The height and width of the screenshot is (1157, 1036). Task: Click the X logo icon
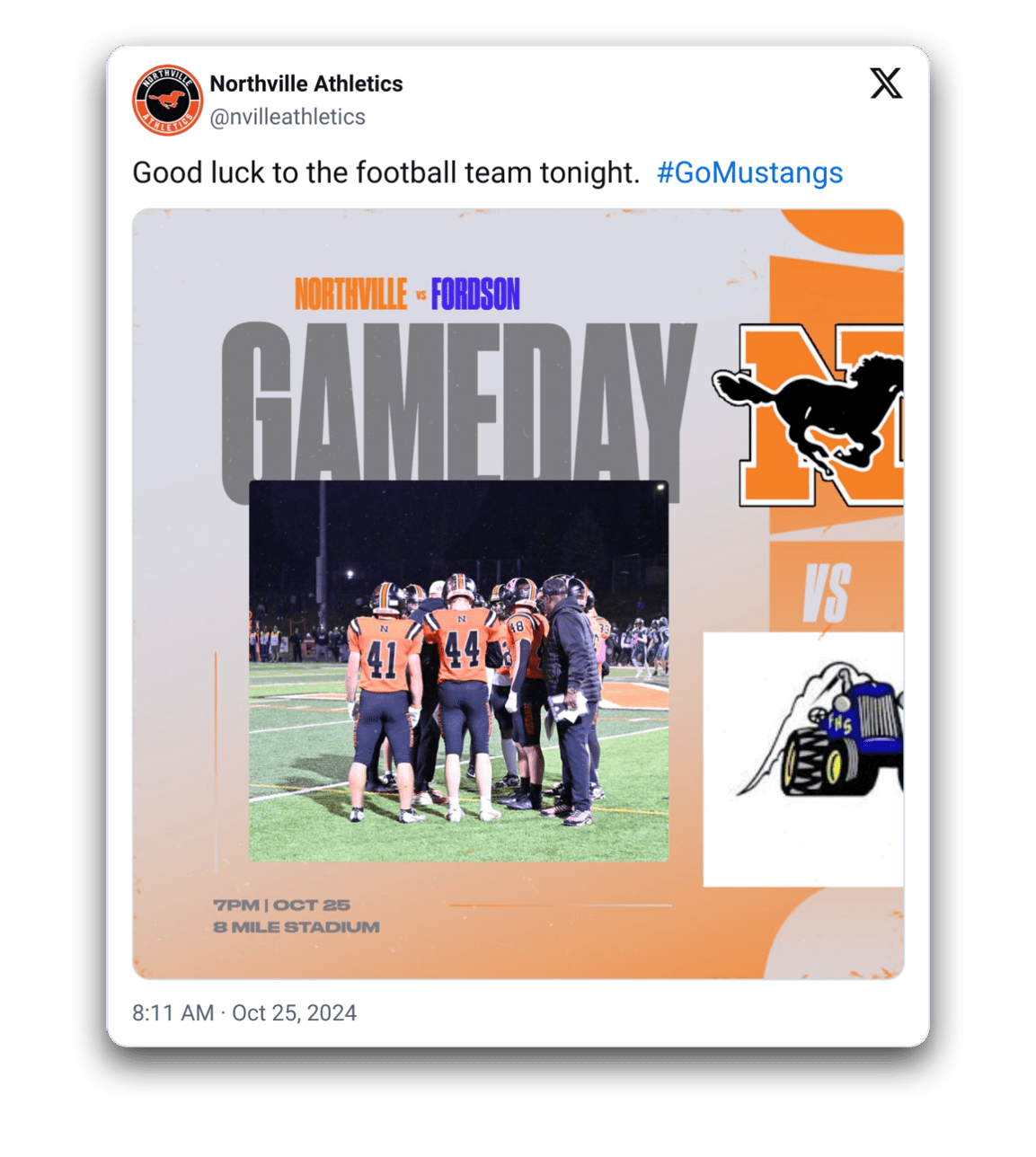(x=885, y=84)
